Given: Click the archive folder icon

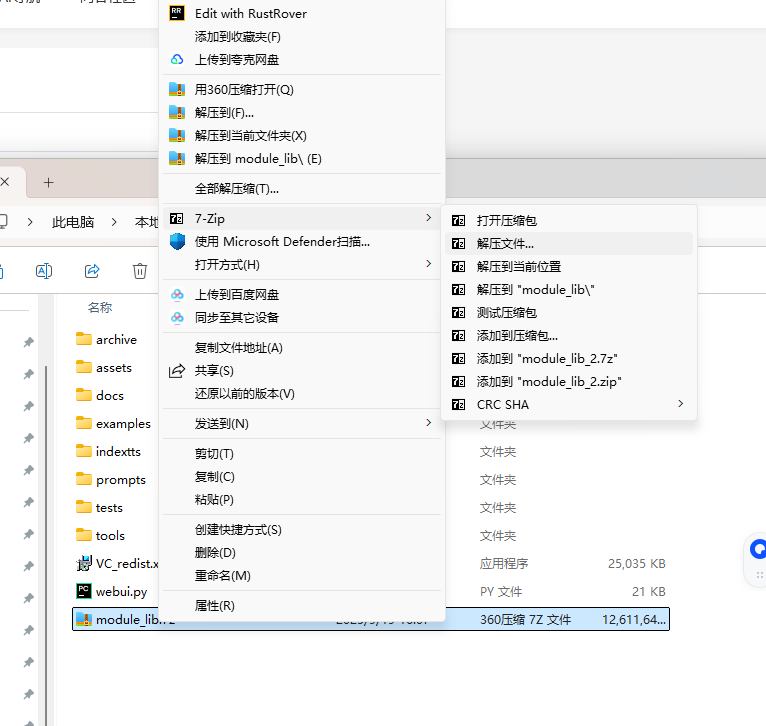Looking at the screenshot, I should [x=84, y=339].
